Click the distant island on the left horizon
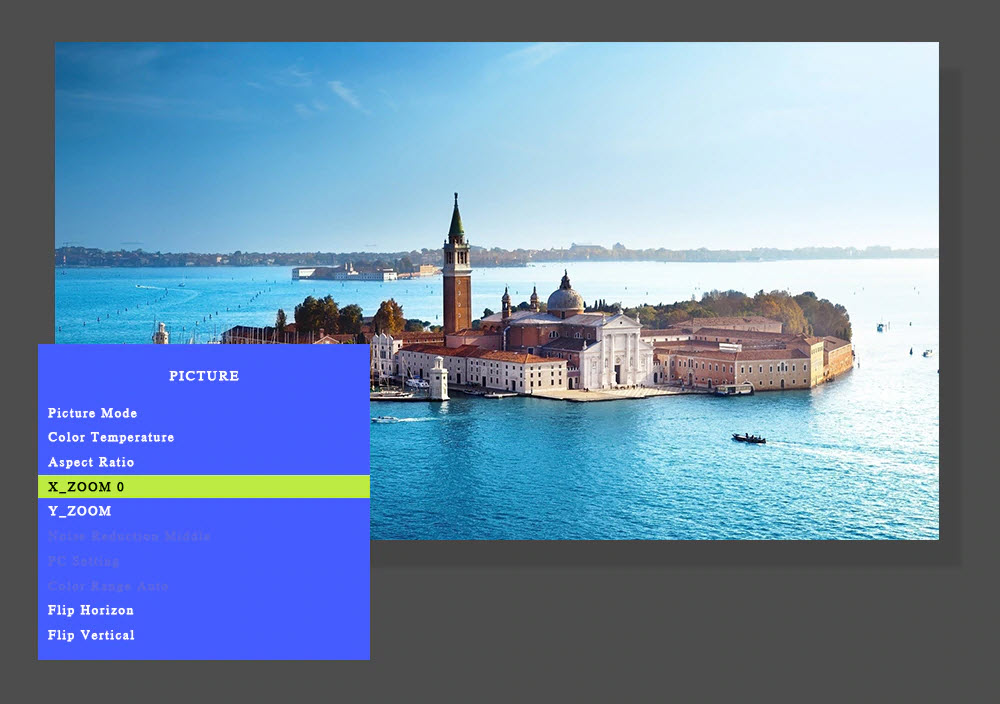Image resolution: width=1000 pixels, height=704 pixels. coord(345,272)
